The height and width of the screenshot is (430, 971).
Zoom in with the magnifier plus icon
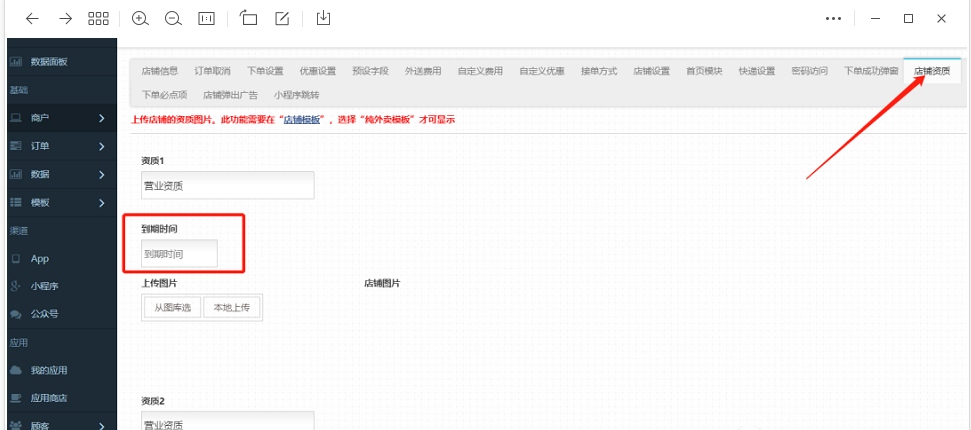coord(140,18)
